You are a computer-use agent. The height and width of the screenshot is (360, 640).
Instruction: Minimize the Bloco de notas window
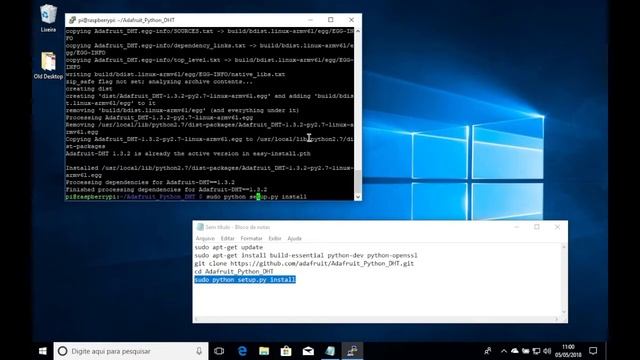517,227
